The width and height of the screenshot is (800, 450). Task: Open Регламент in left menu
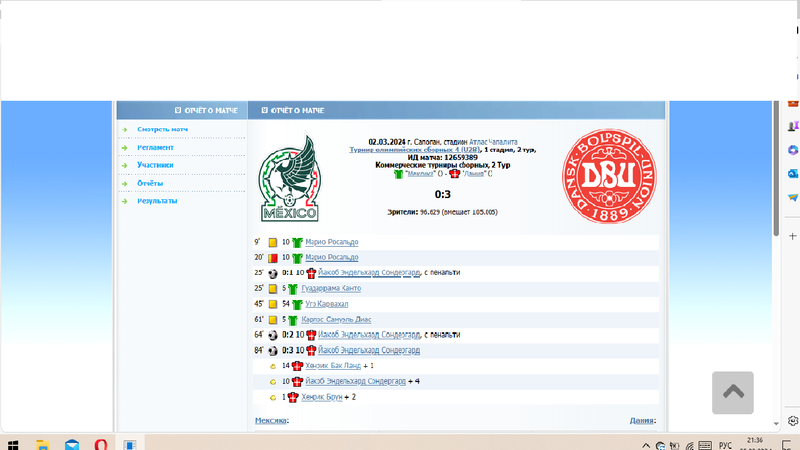[x=155, y=147]
